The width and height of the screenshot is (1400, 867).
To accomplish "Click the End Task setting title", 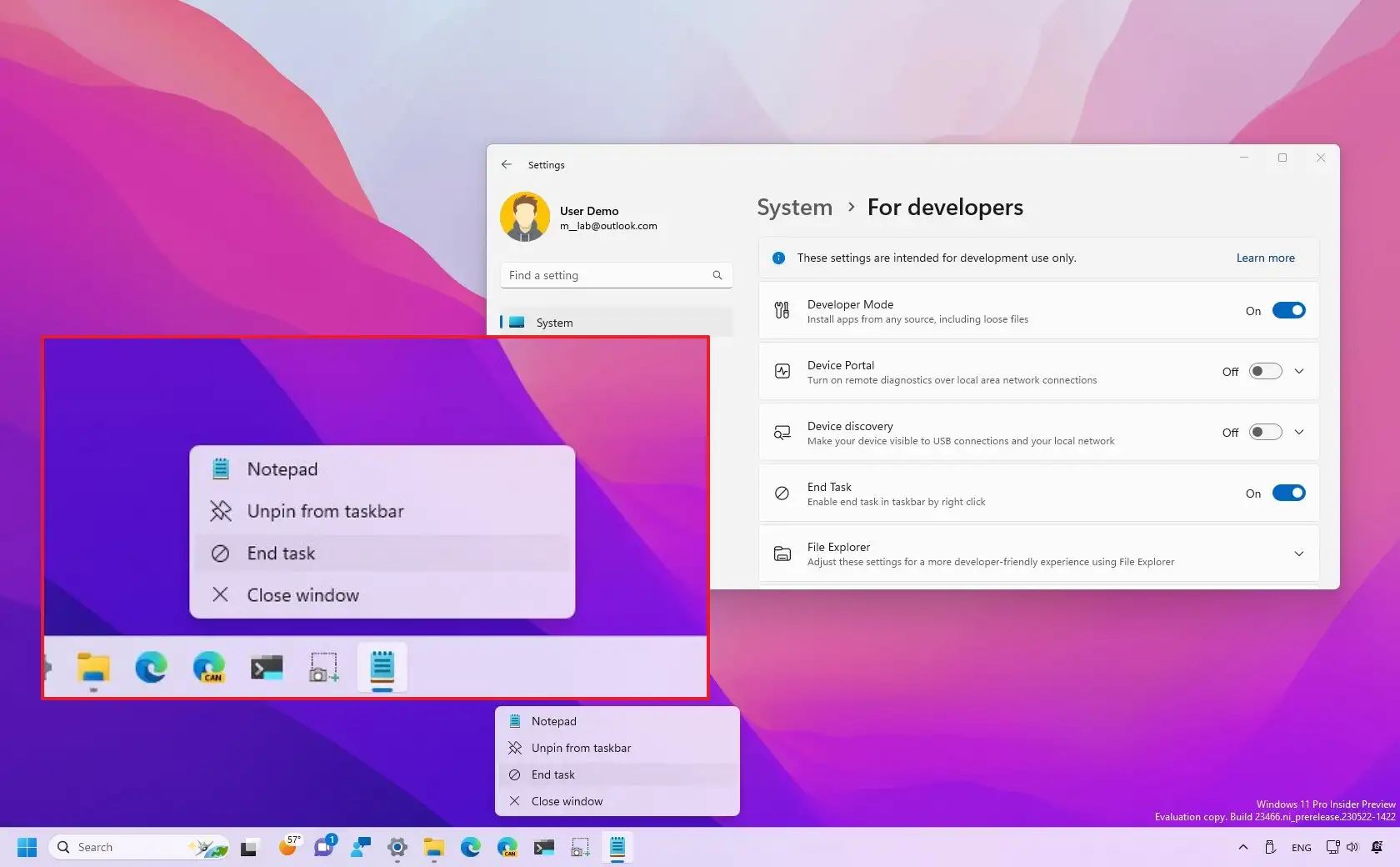I will coord(829,487).
